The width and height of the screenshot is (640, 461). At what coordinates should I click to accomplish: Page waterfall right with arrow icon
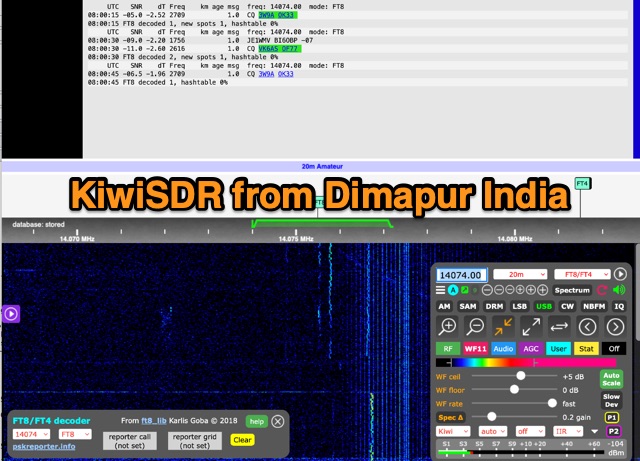click(617, 327)
